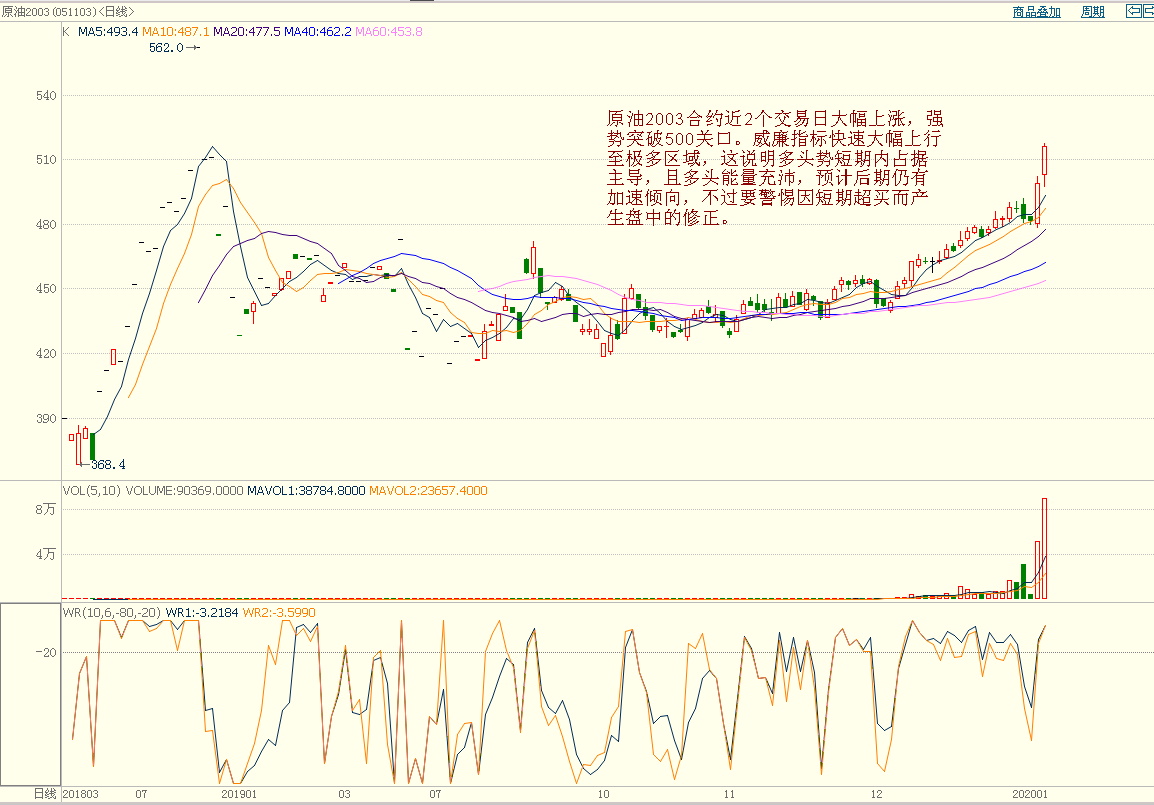Click the 日线 label at bottom left

[x=45, y=794]
